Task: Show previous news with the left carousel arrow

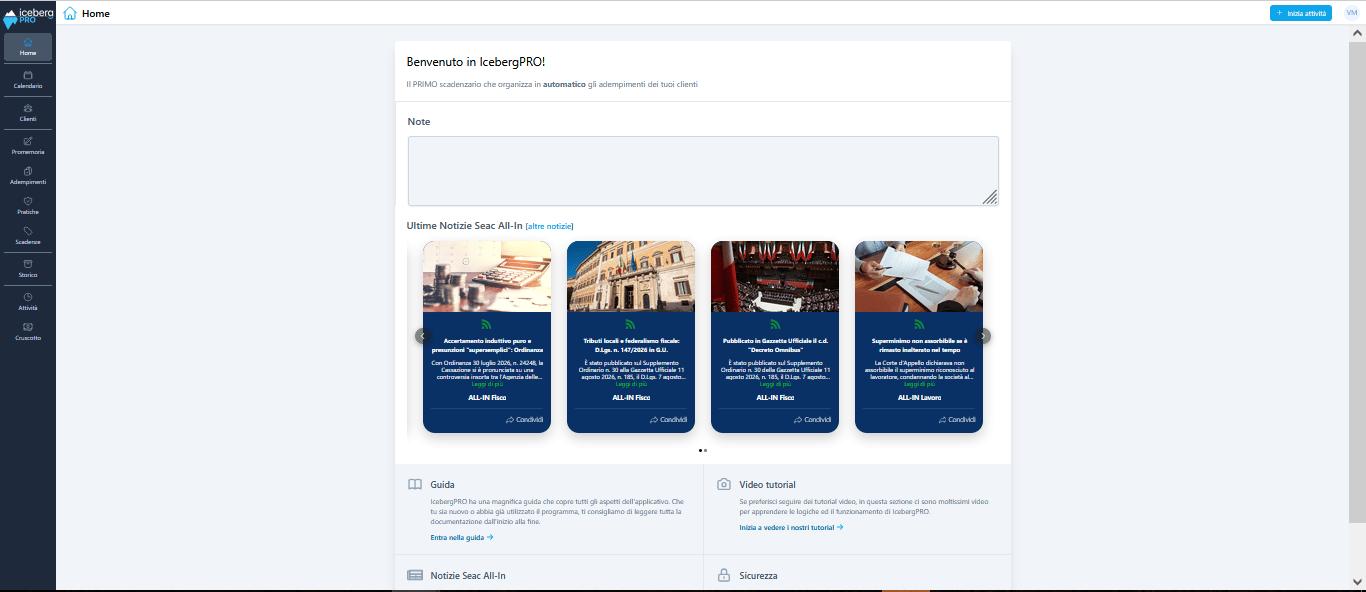Action: click(422, 336)
